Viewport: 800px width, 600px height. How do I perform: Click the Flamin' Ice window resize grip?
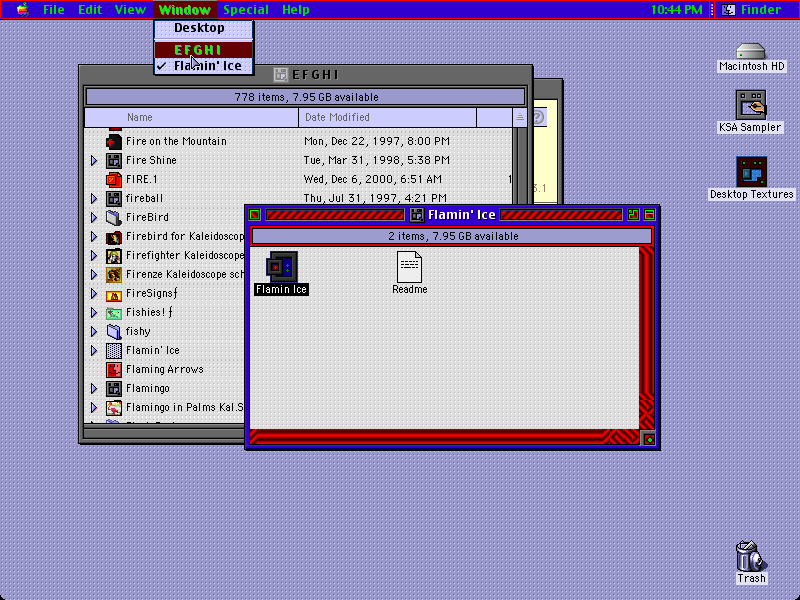coord(649,439)
